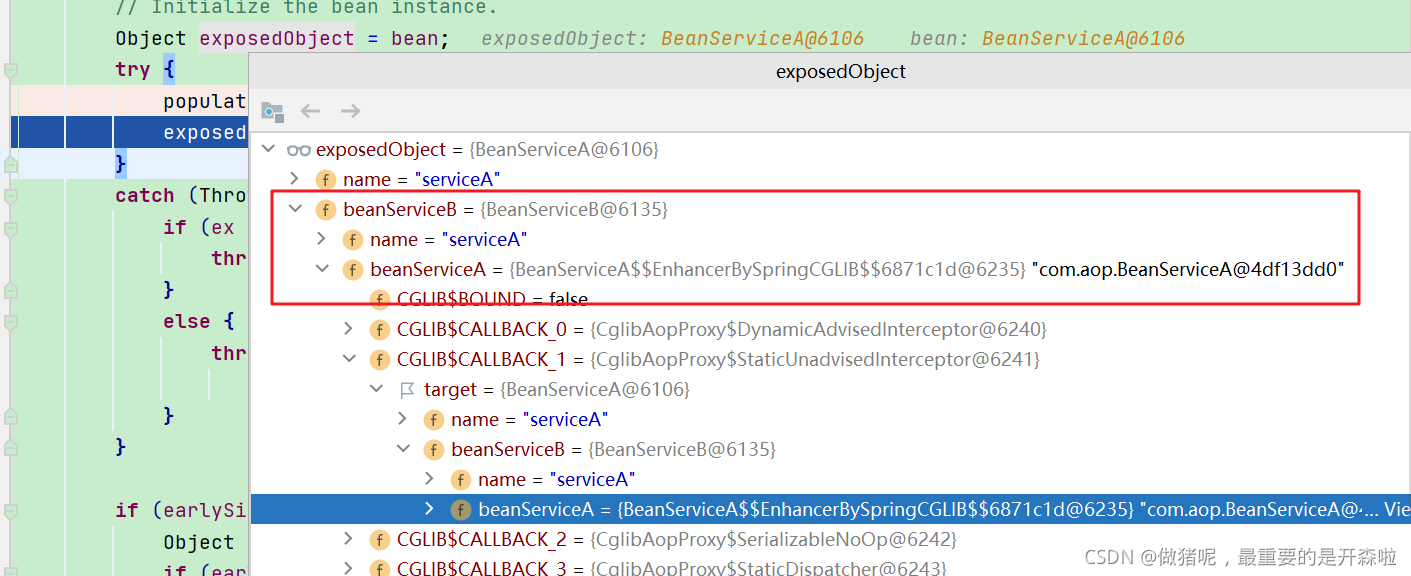
Task: Expand the highlighted beanServiceA node
Action: [430, 509]
